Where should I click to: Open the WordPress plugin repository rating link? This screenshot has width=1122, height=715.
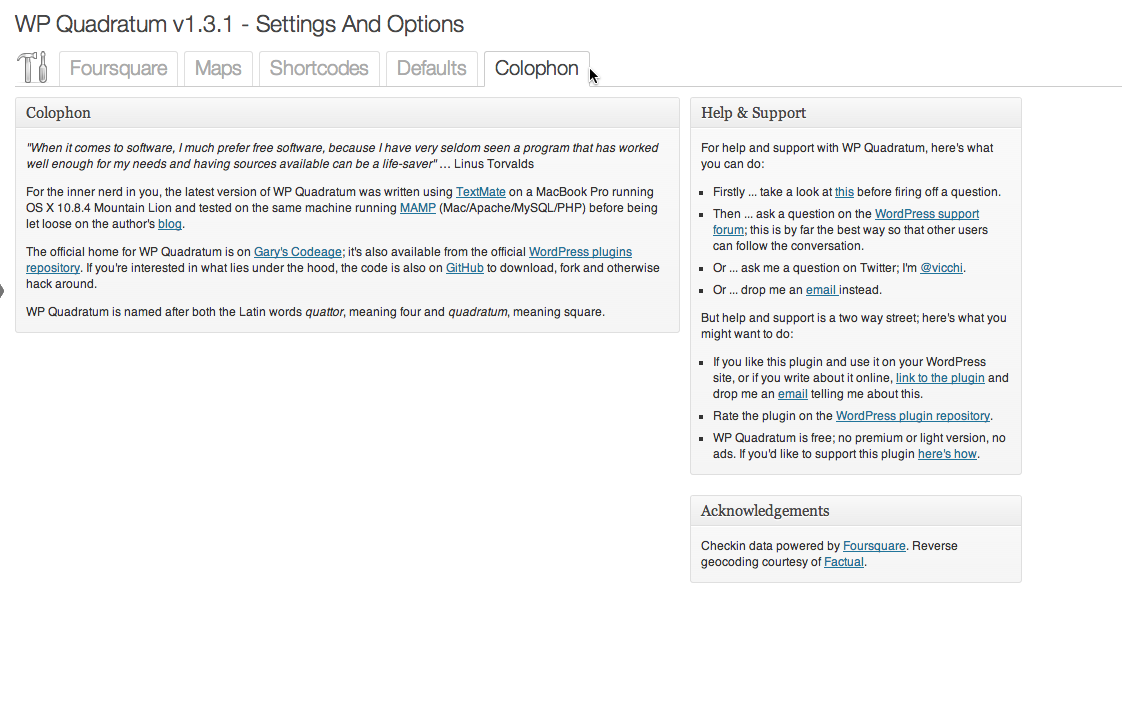[x=913, y=416]
